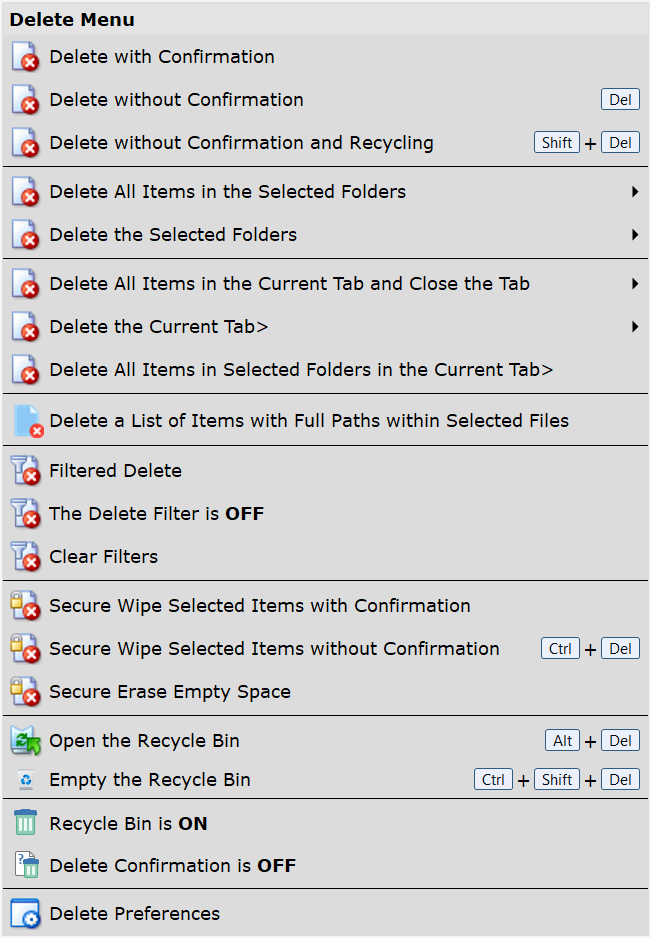Viewport: 651px width, 938px height.
Task: Click the Filtered Delete funnel icon
Action: pos(26,471)
